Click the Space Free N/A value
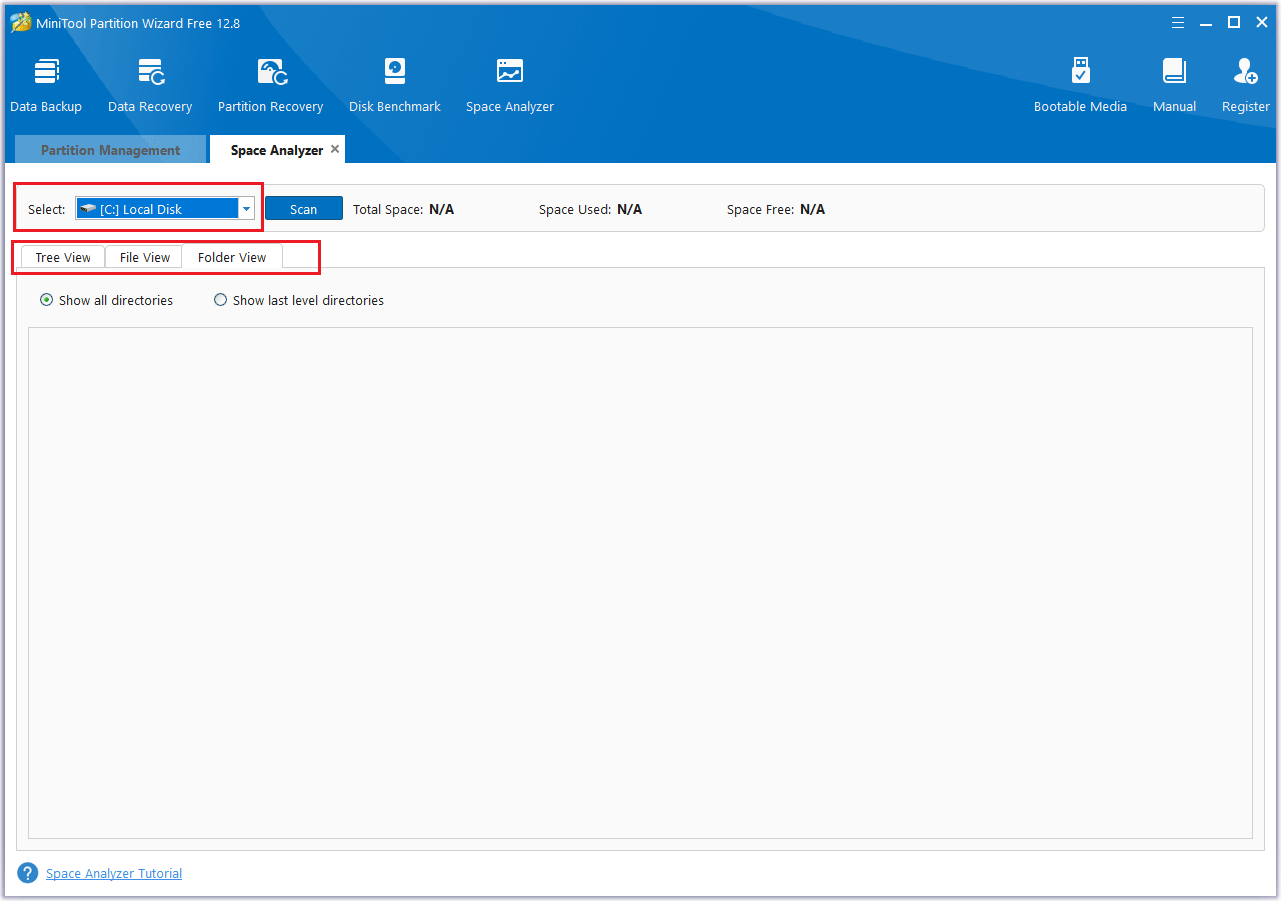Screen dimensions: 1282x904 click(813, 209)
